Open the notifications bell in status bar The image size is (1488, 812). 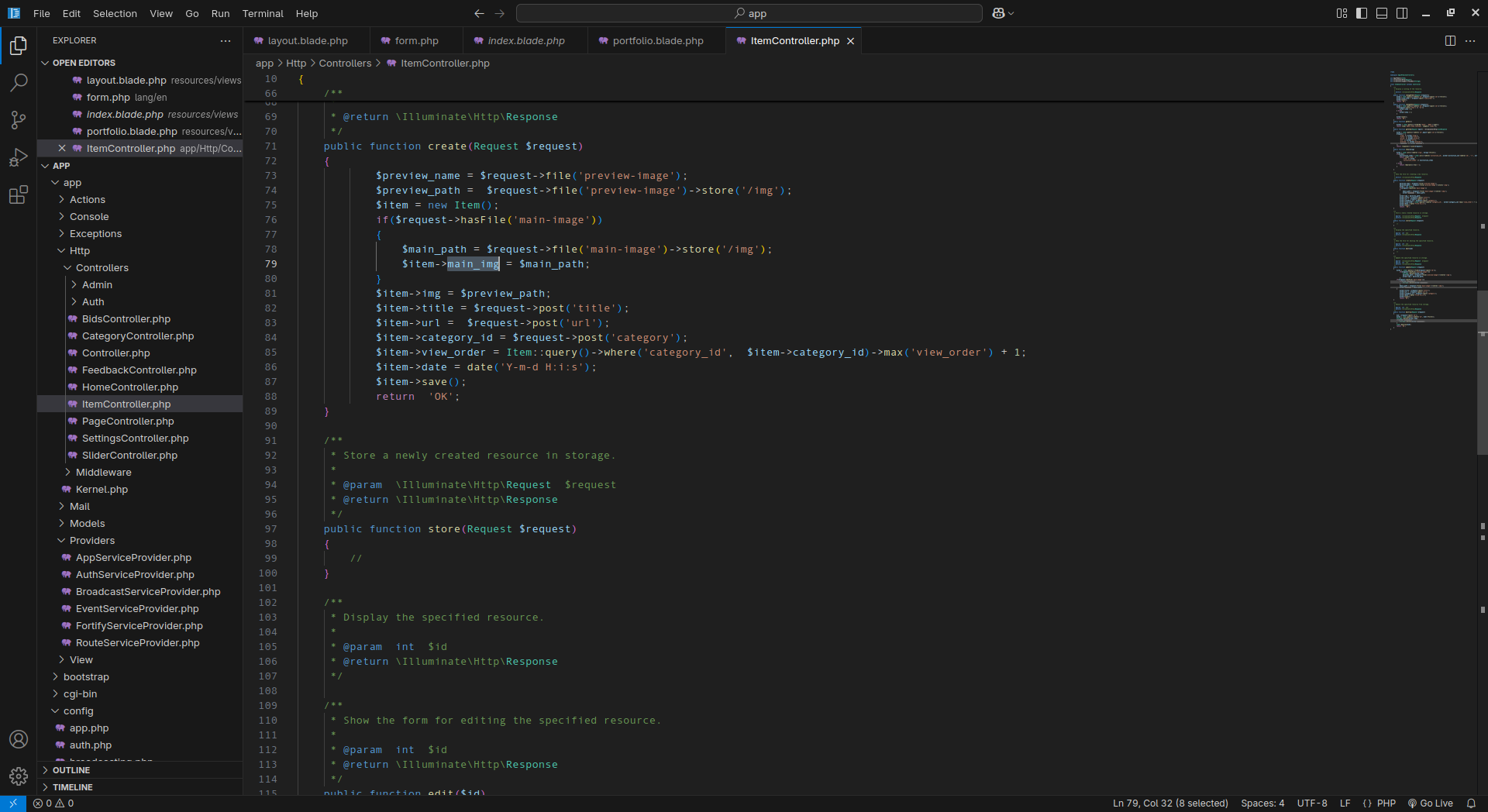click(x=1471, y=803)
